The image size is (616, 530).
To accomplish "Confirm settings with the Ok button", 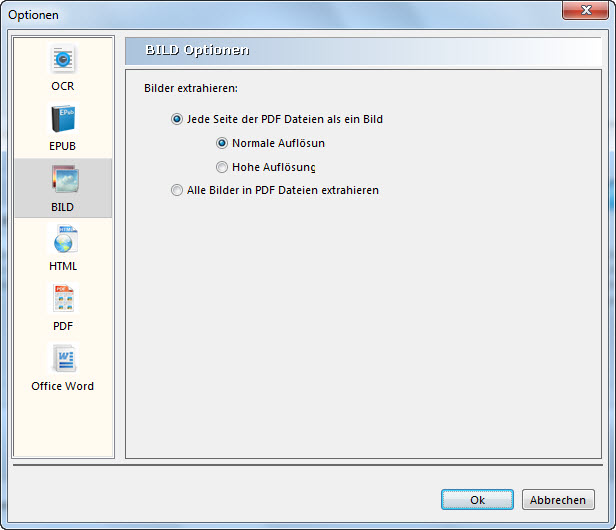I will (477, 500).
